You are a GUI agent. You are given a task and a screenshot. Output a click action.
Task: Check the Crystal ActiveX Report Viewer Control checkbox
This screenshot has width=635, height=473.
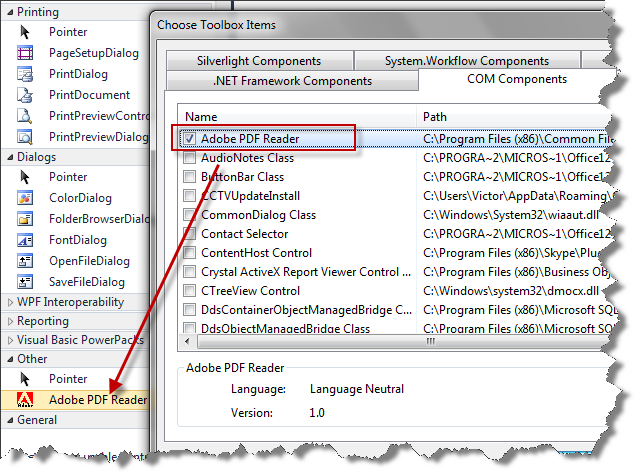point(189,272)
